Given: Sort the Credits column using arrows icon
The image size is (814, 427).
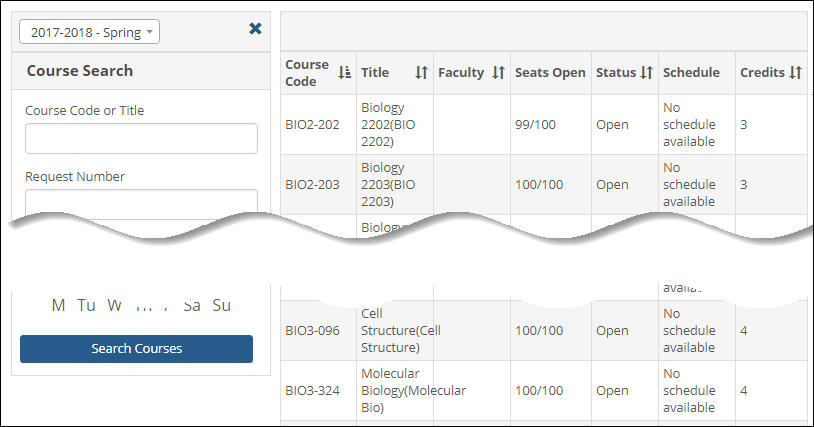Looking at the screenshot, I should click(x=796, y=73).
